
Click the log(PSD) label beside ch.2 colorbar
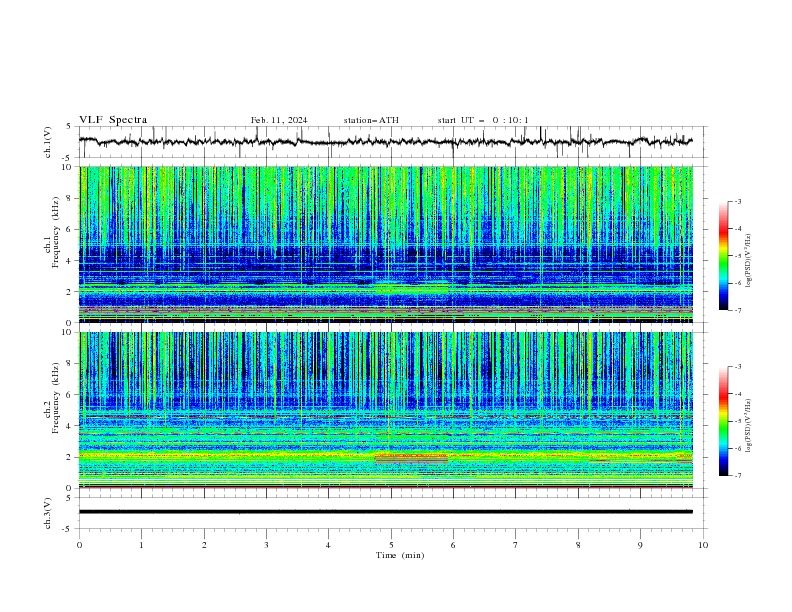click(748, 426)
